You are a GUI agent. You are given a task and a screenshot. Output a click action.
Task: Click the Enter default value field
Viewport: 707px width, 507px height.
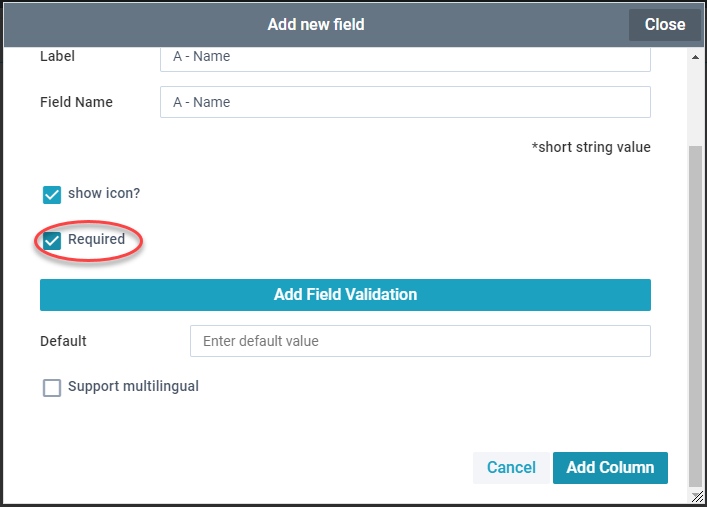[x=420, y=341]
